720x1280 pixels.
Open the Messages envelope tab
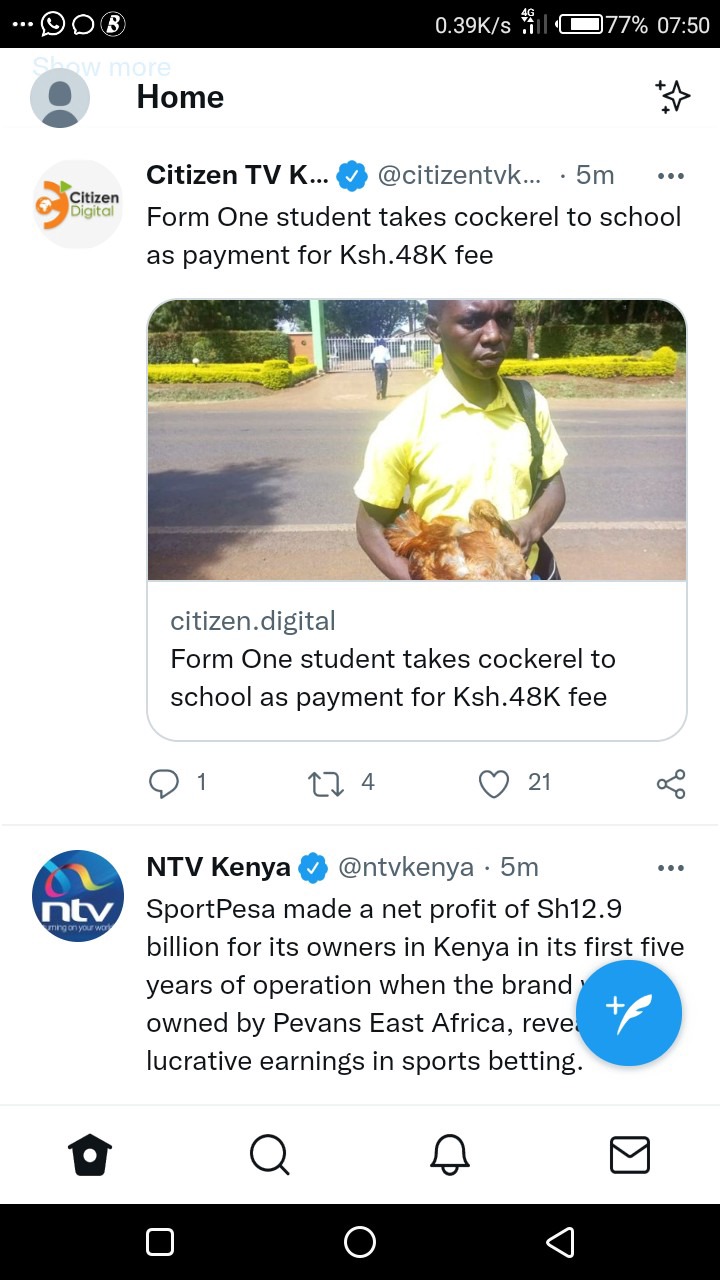pos(630,1156)
